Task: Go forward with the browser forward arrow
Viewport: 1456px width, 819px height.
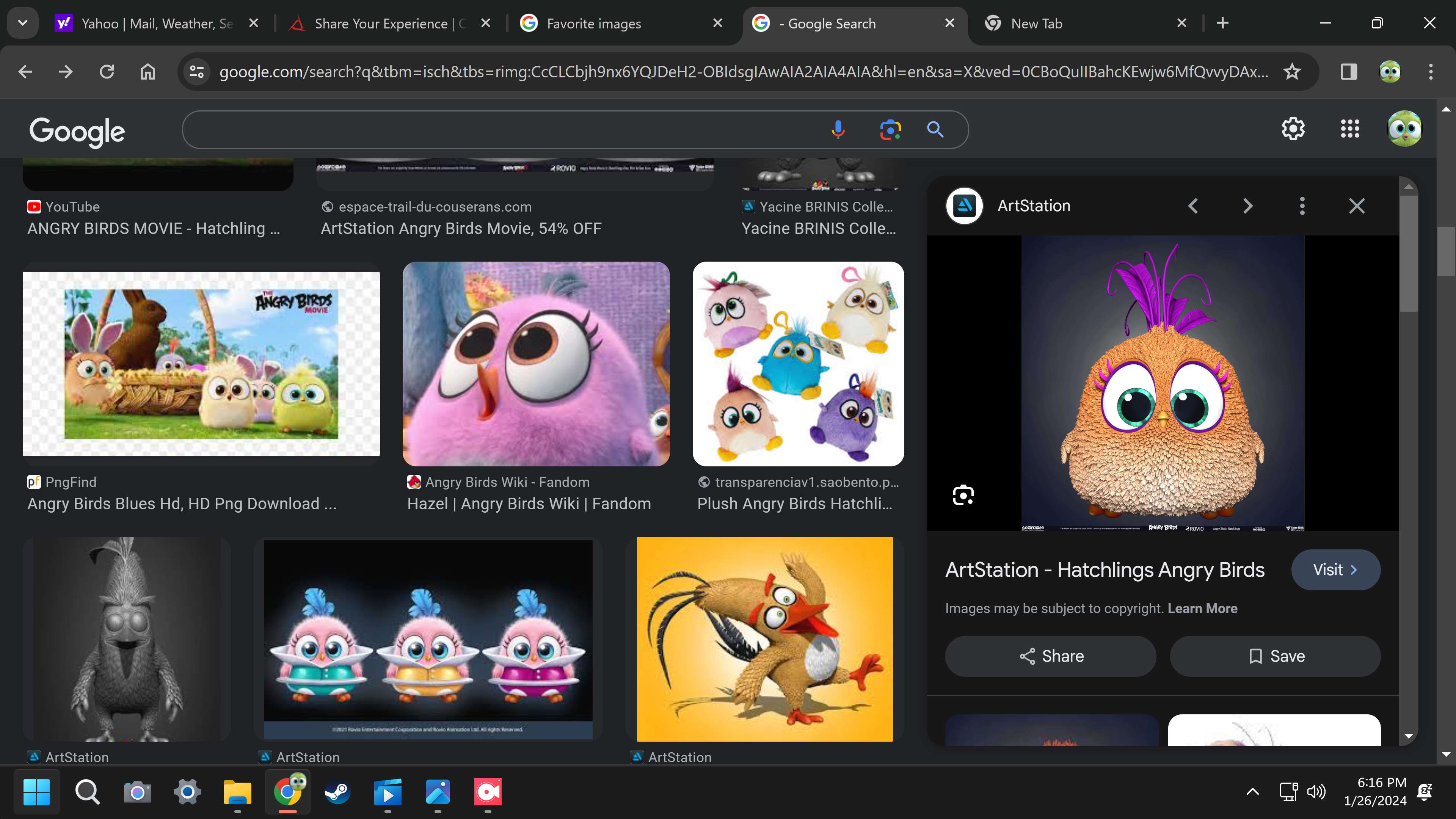Action: click(66, 72)
